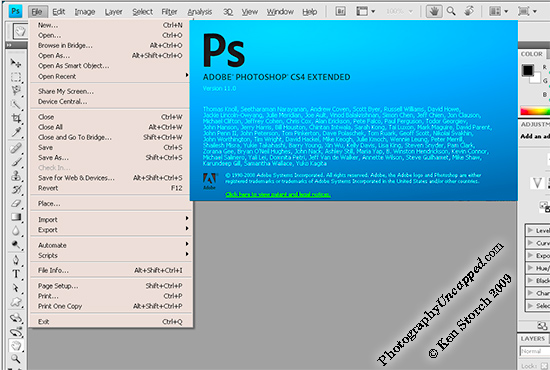Open the Image menu

pyautogui.click(x=85, y=12)
